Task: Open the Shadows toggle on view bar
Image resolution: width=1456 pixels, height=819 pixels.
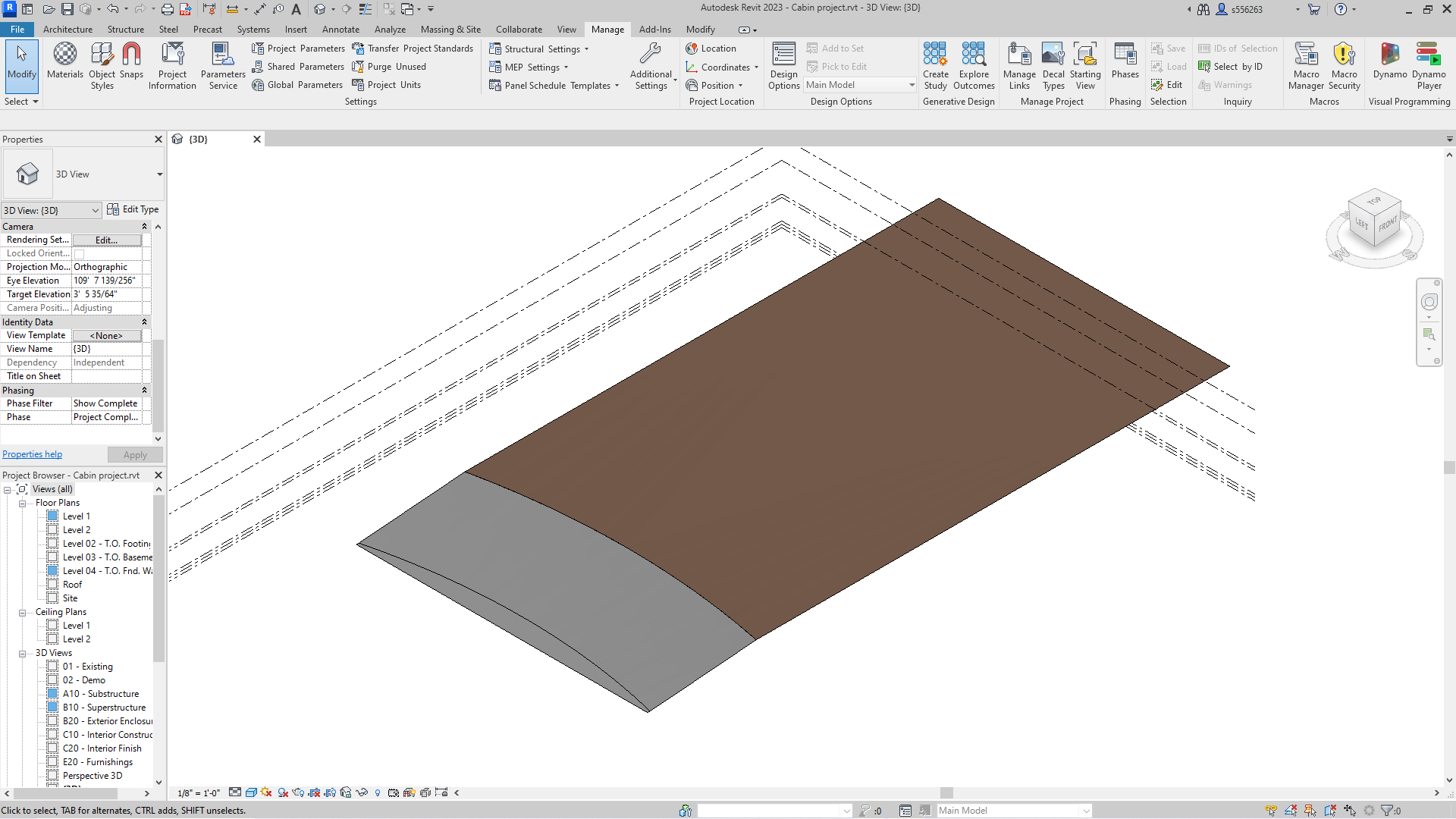Action: point(283,793)
